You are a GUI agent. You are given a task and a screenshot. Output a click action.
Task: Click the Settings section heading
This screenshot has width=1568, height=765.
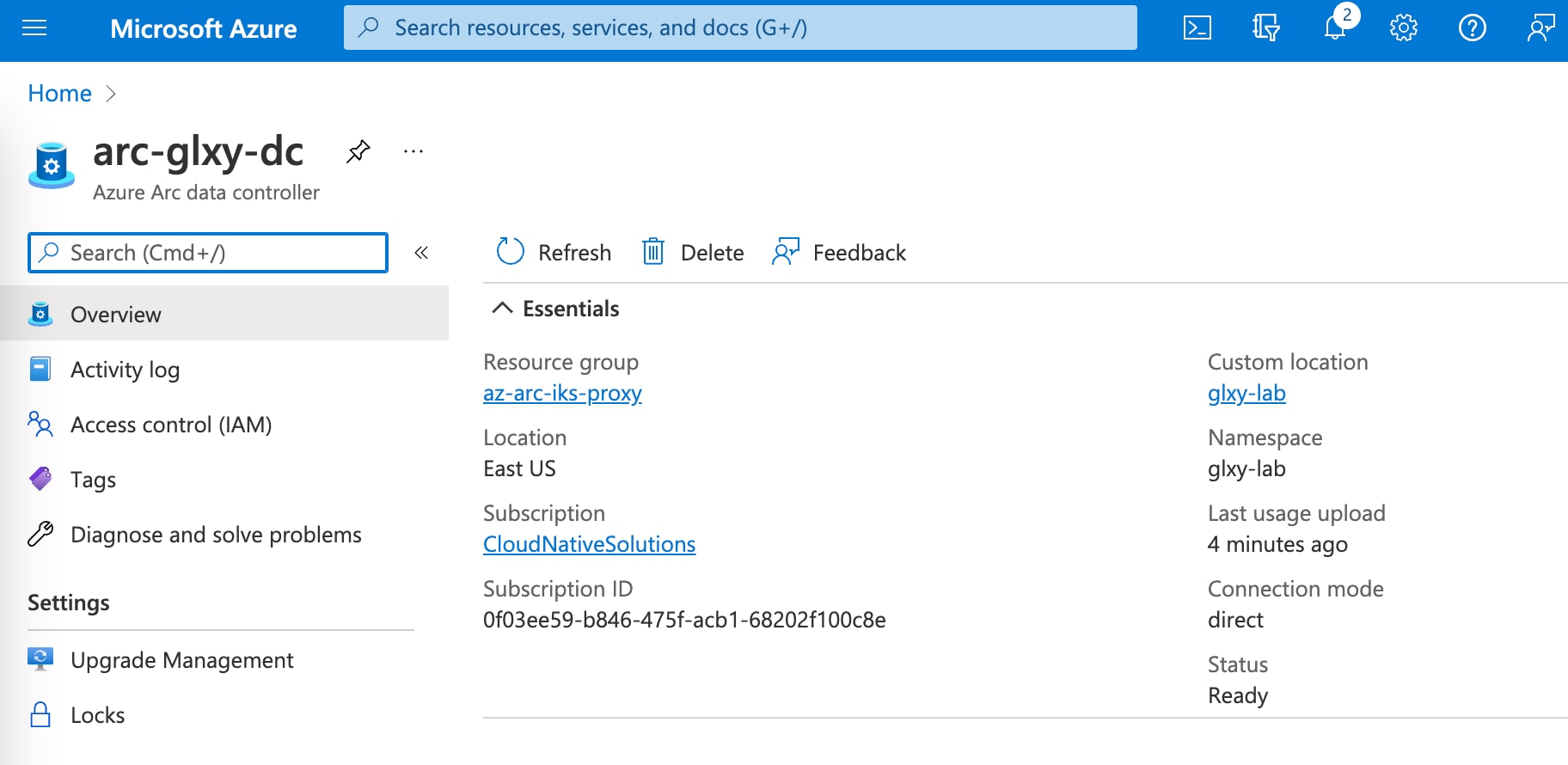point(69,603)
